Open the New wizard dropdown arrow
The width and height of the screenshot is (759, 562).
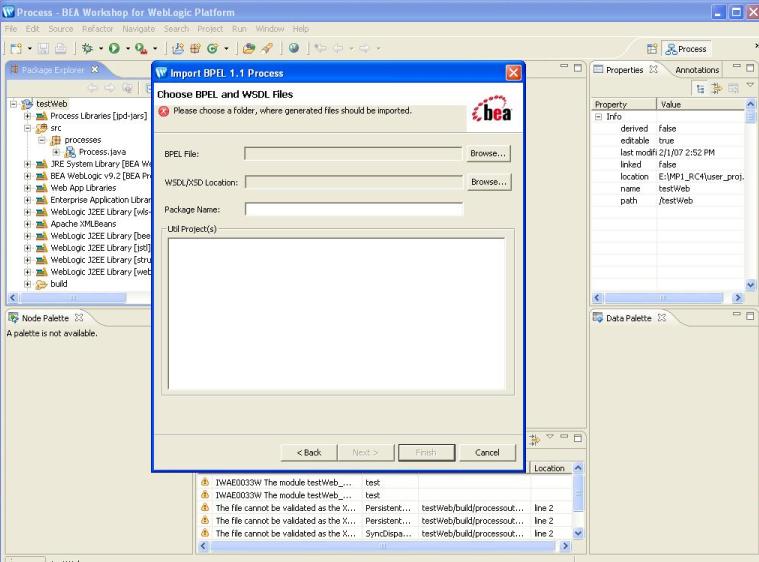click(x=30, y=48)
